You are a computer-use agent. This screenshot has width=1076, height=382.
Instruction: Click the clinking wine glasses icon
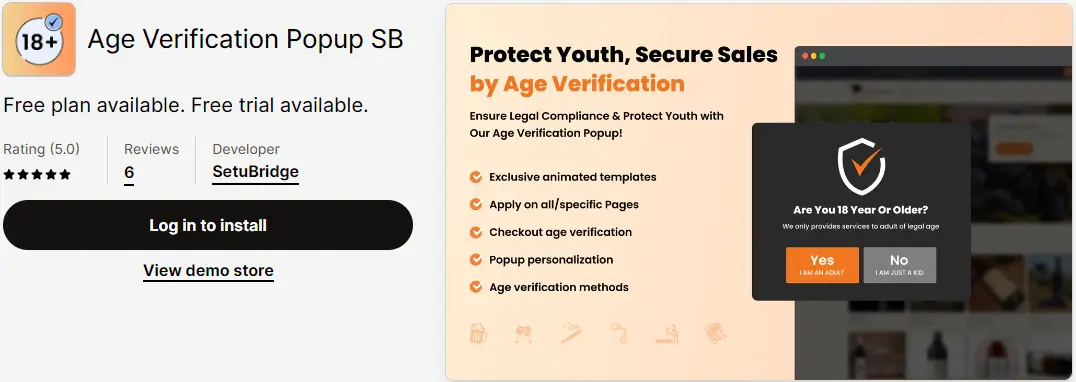point(524,334)
